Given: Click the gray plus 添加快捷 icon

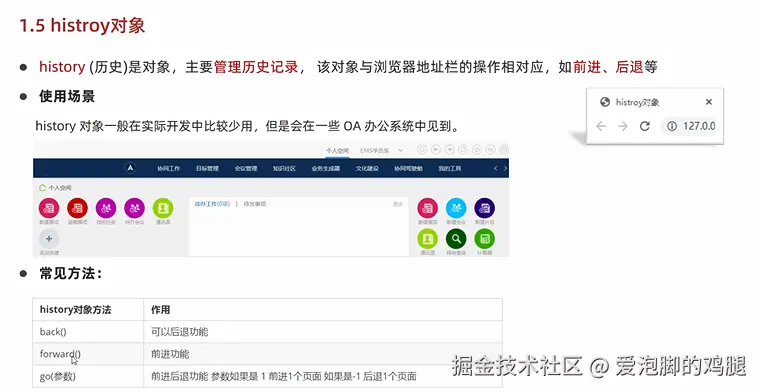Looking at the screenshot, I should point(49,239).
